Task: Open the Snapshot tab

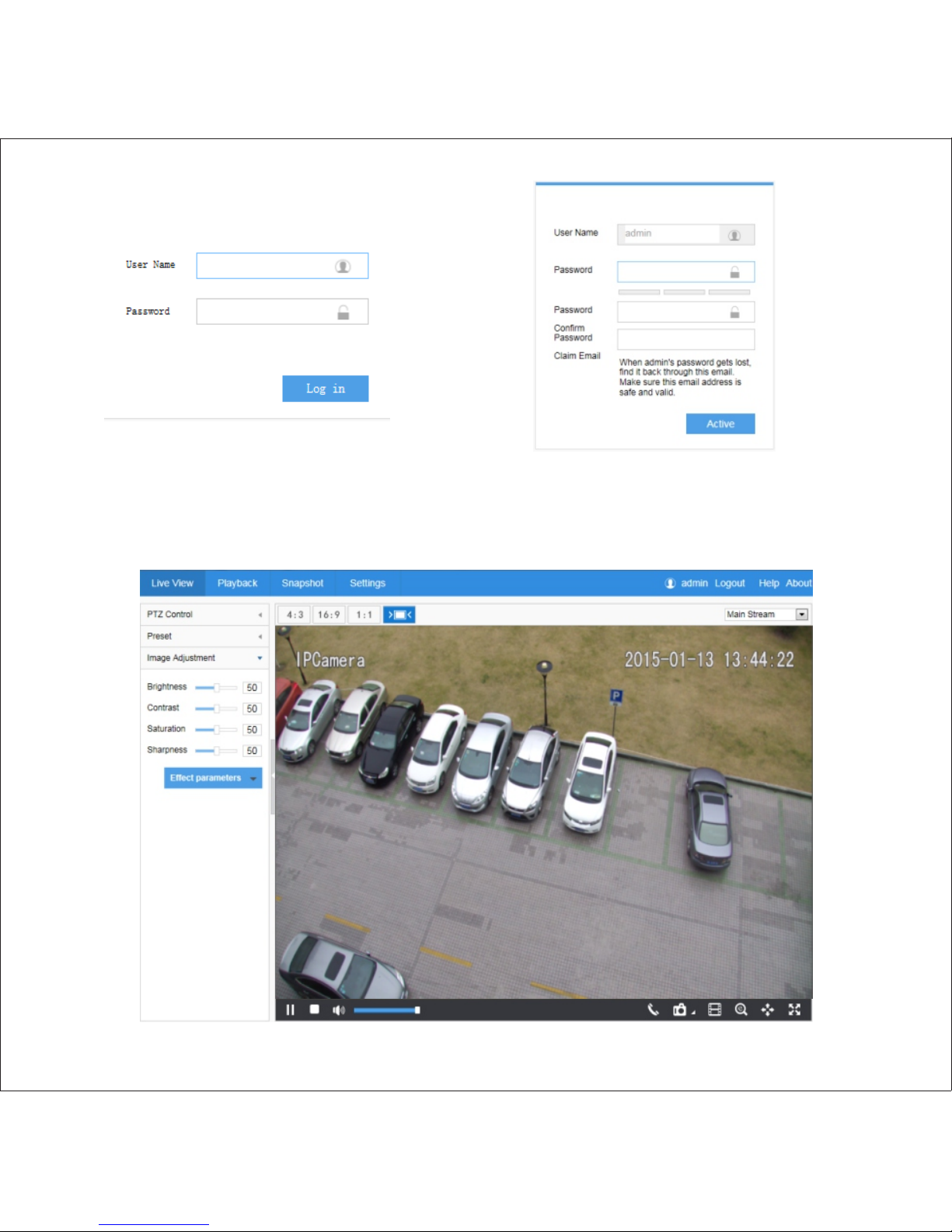Action: (x=302, y=583)
